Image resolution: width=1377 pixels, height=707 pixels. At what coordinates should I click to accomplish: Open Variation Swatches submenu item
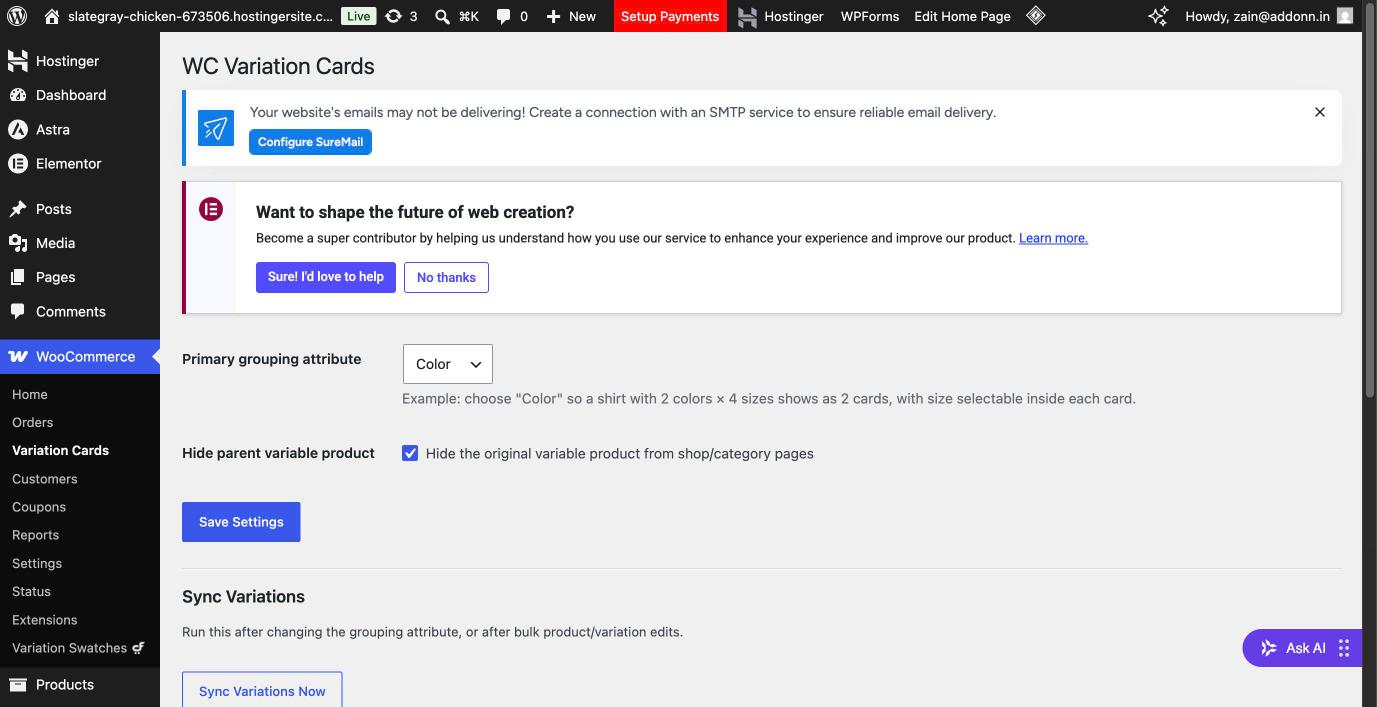79,648
